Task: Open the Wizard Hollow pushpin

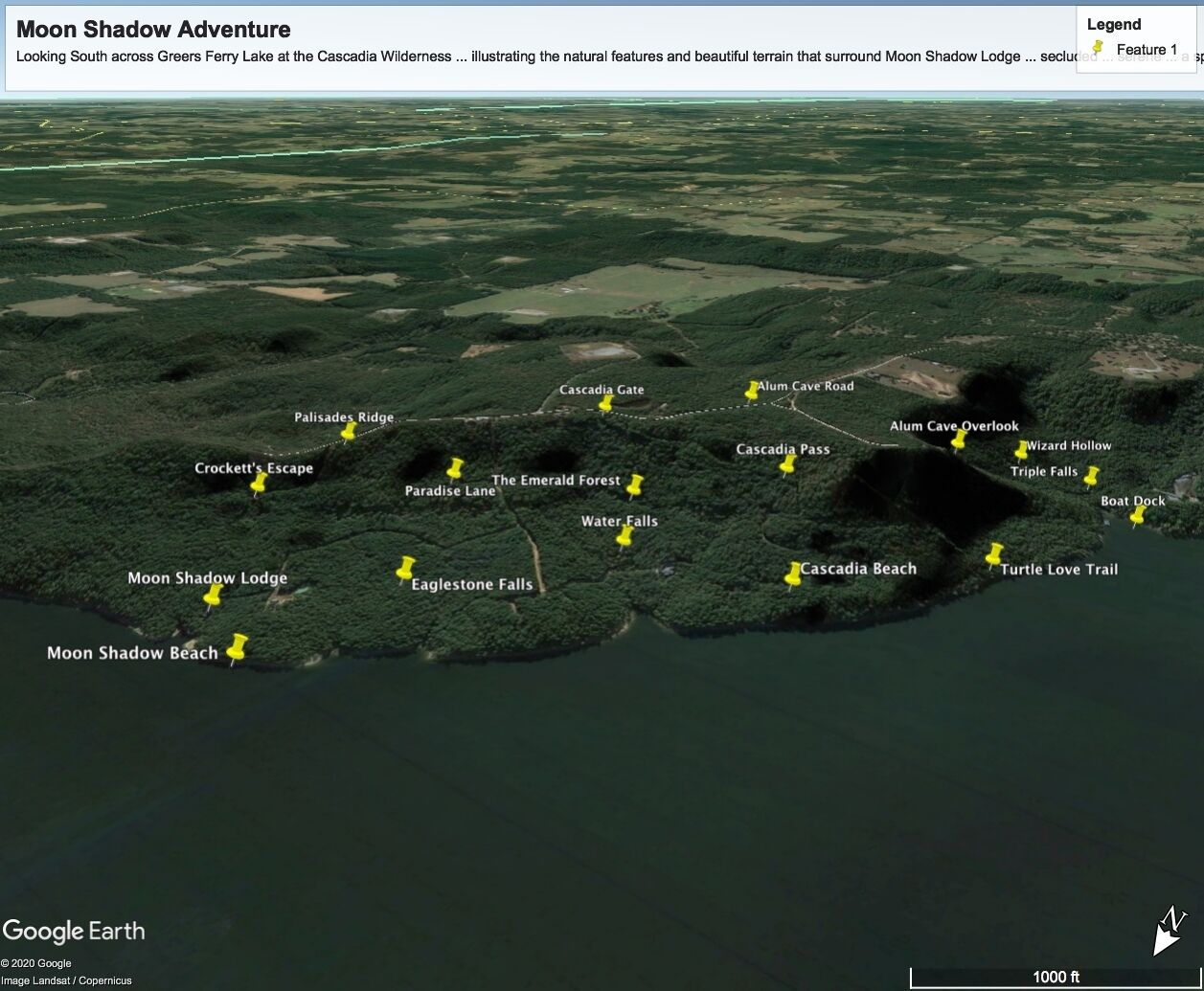Action: [1022, 450]
